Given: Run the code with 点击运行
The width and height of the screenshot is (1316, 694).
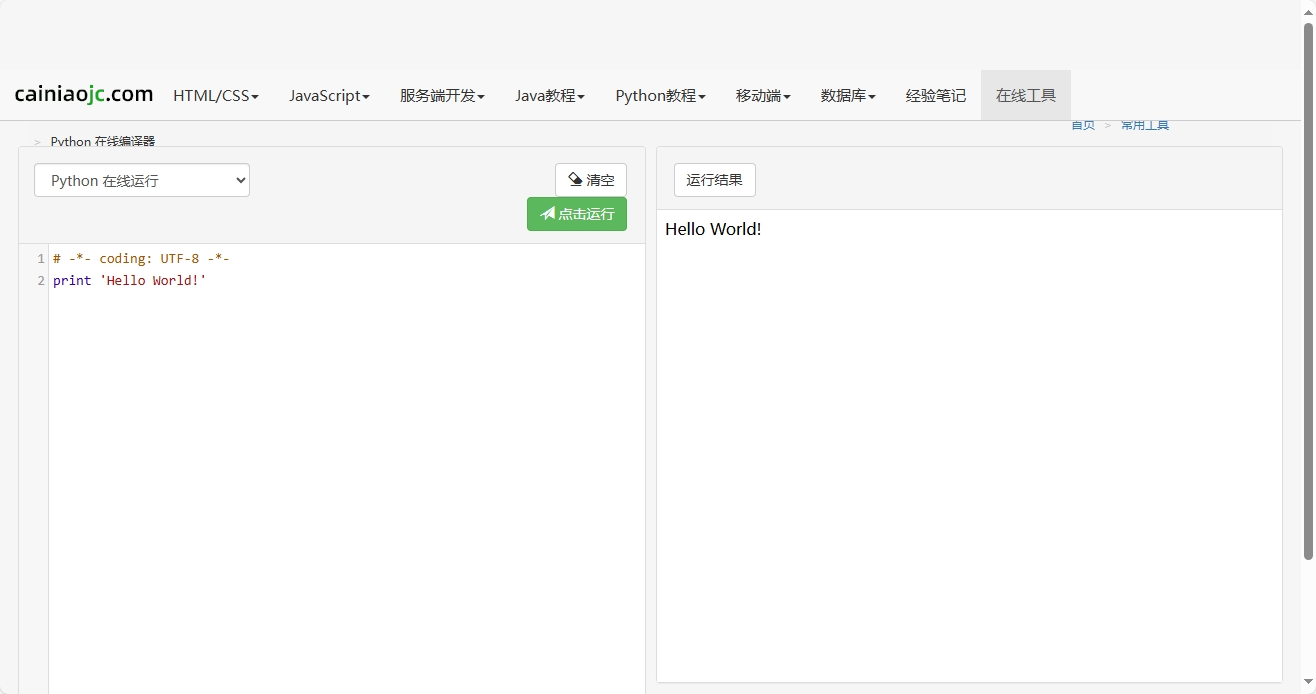Looking at the screenshot, I should [577, 214].
